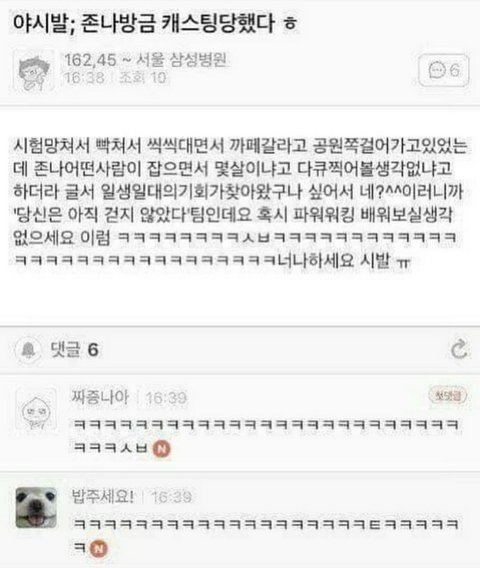This screenshot has width=480, height=568.
Task: Tap the 첫댓글 first-comment badge
Action: point(448,395)
